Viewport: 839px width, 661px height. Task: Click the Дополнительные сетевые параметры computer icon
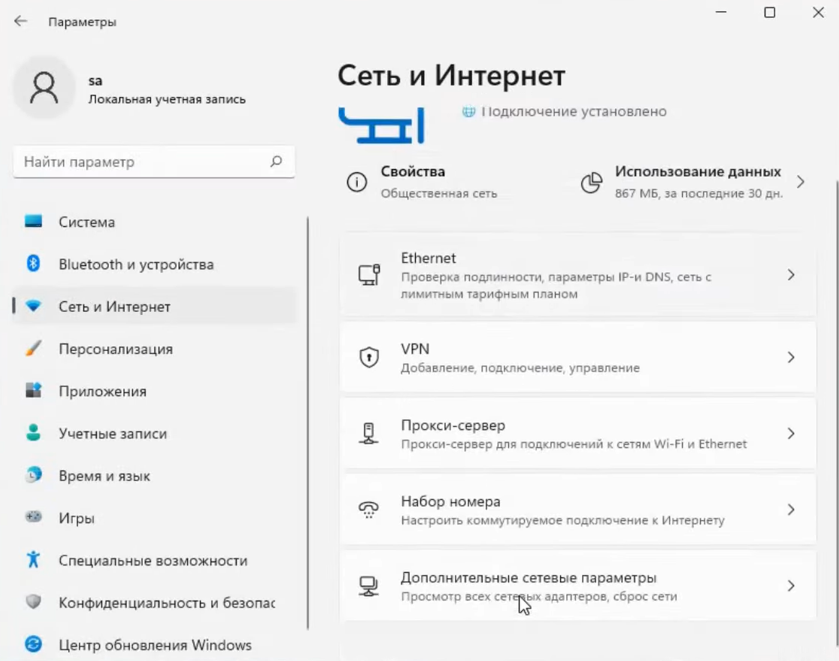tap(369, 586)
